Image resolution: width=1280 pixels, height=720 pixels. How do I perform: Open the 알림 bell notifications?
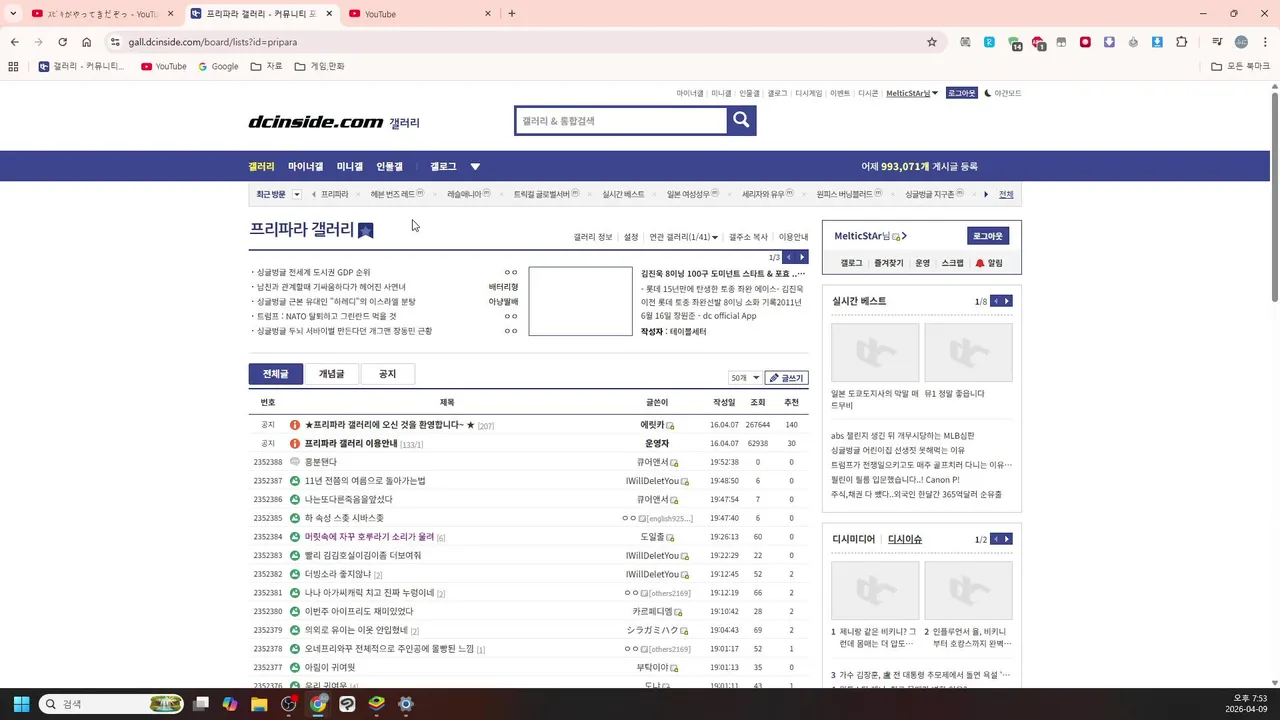[x=989, y=263]
